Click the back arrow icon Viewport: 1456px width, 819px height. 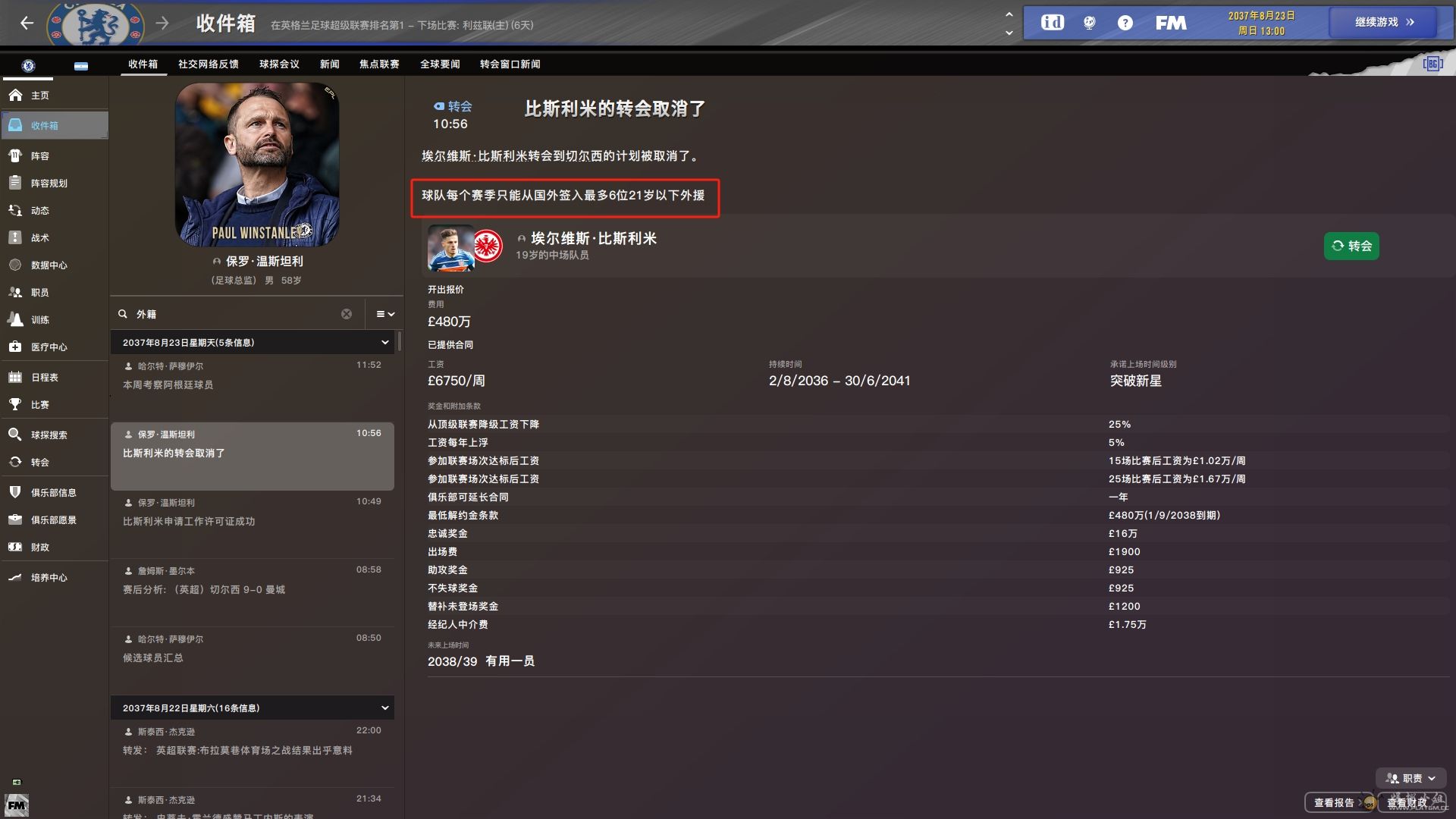[x=27, y=24]
